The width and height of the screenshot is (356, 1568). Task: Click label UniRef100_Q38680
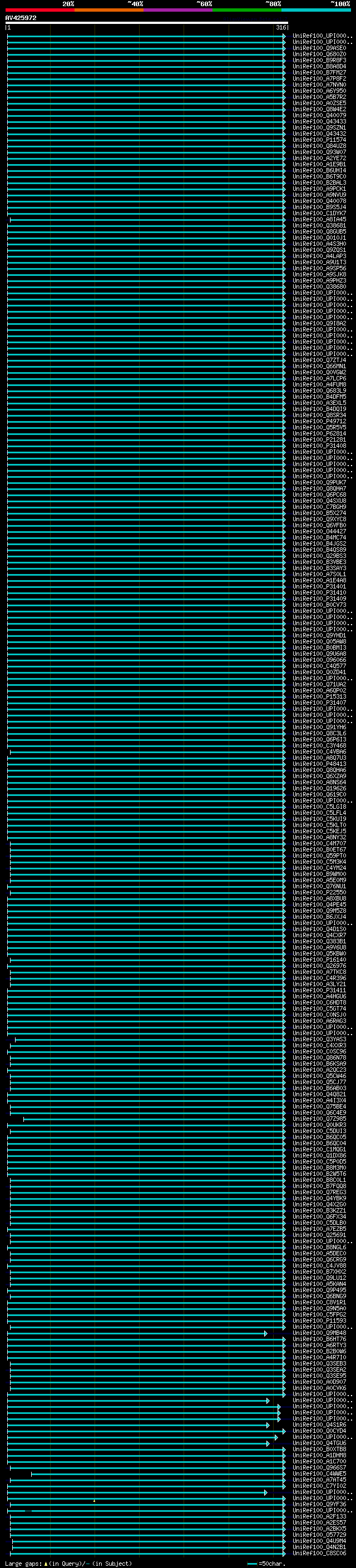pos(319,286)
